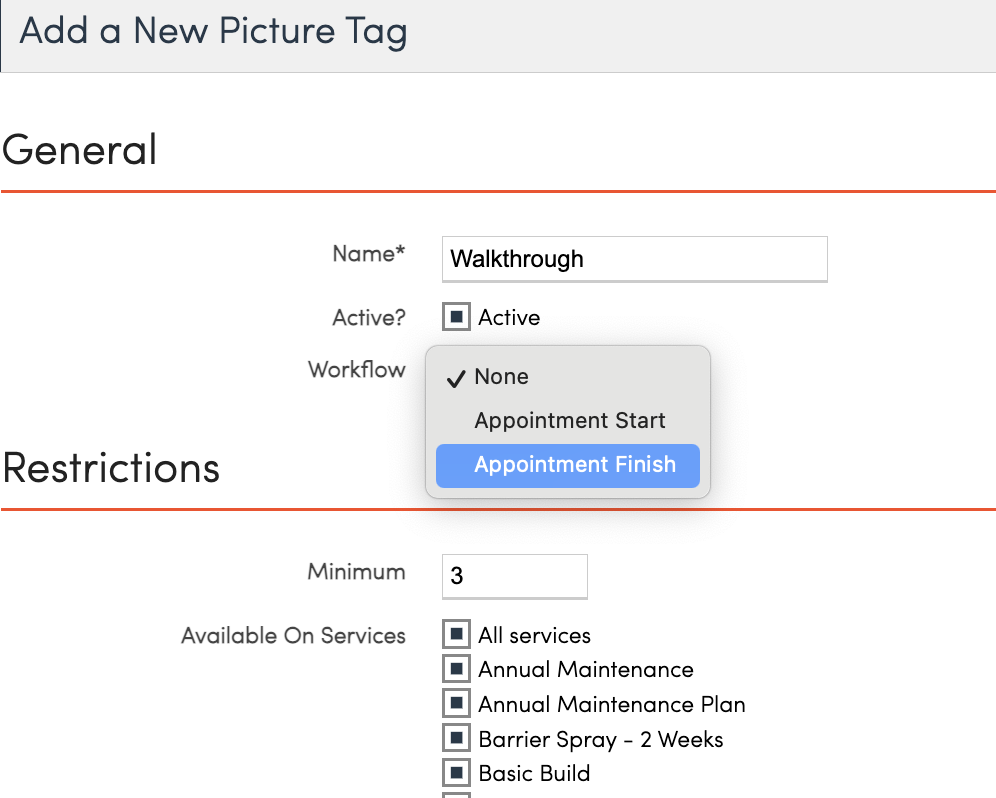Viewport: 996px width, 798px height.
Task: Click the Minimum field label
Action: 356,572
